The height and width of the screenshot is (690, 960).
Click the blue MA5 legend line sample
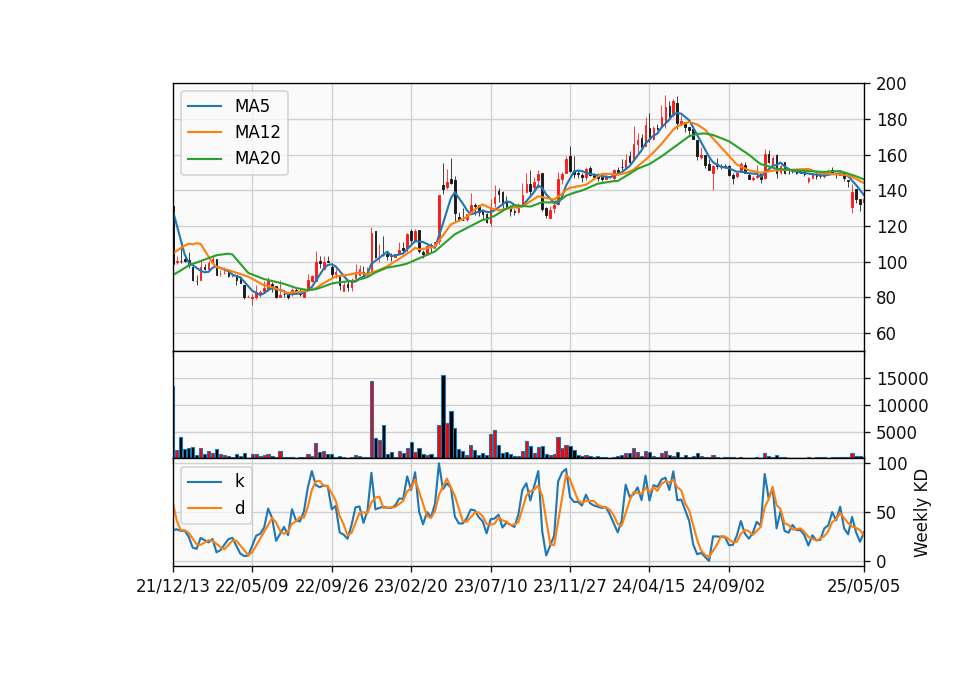tap(204, 106)
